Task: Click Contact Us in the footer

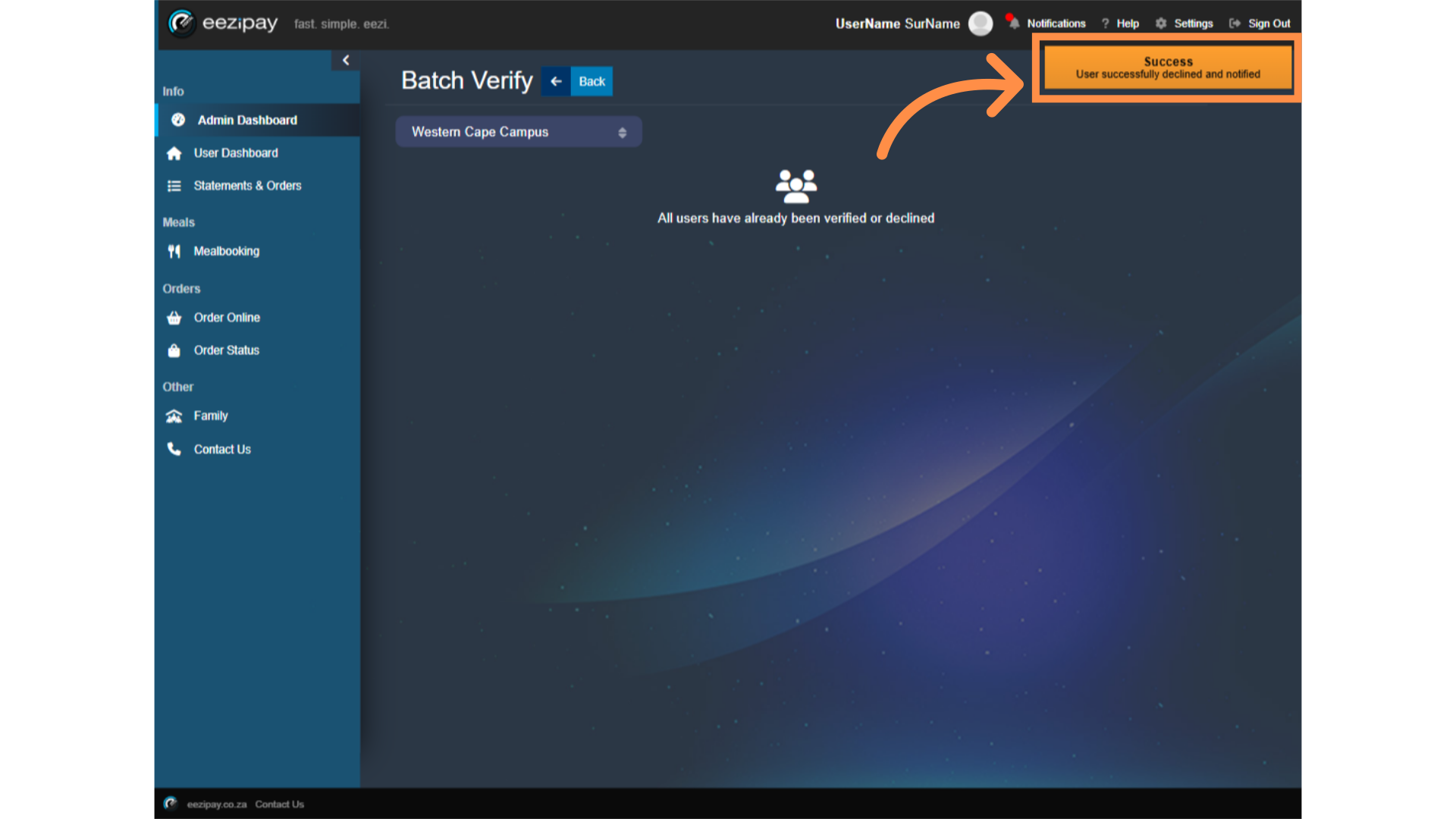Action: [x=279, y=805]
